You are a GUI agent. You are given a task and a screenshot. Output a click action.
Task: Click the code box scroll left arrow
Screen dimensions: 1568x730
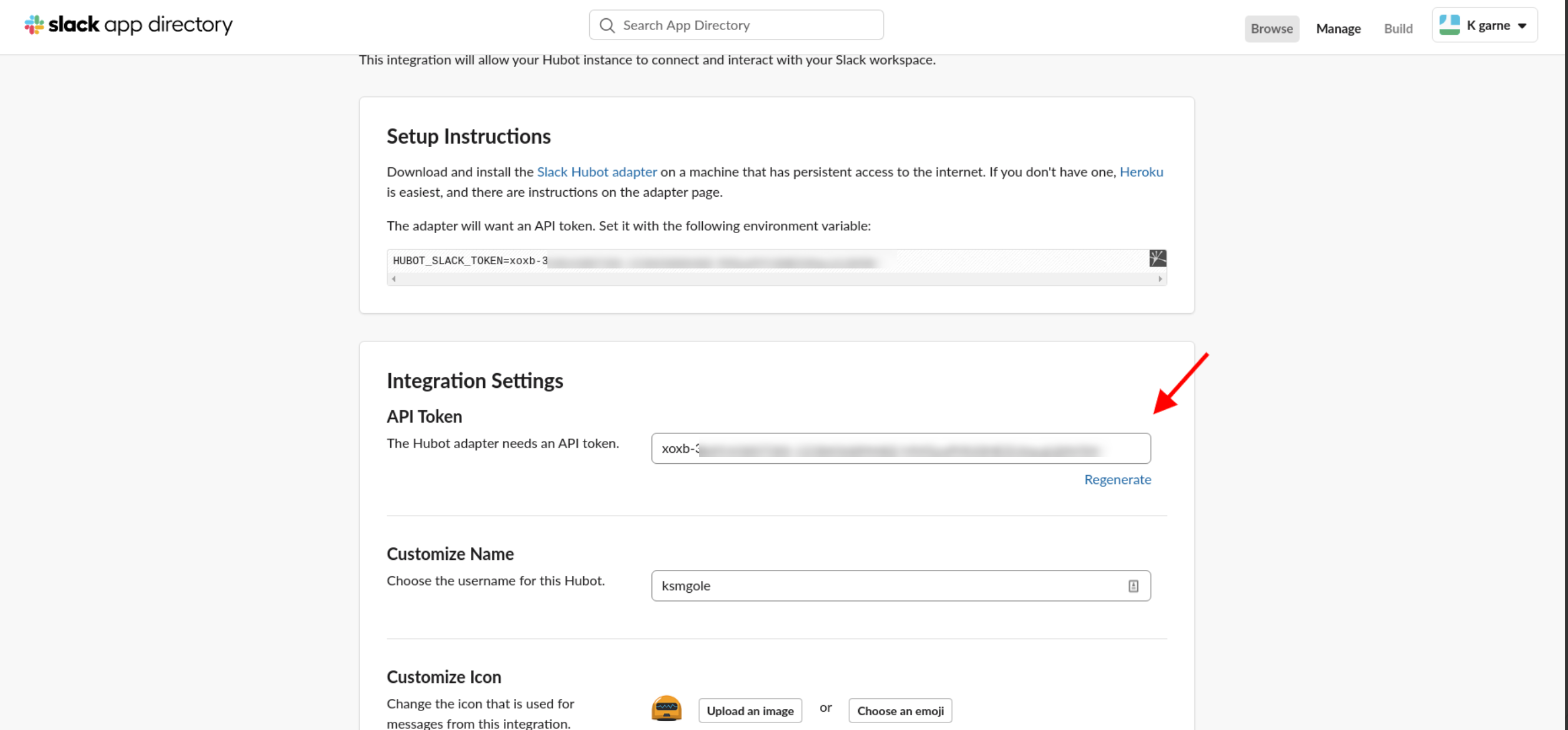coord(394,279)
